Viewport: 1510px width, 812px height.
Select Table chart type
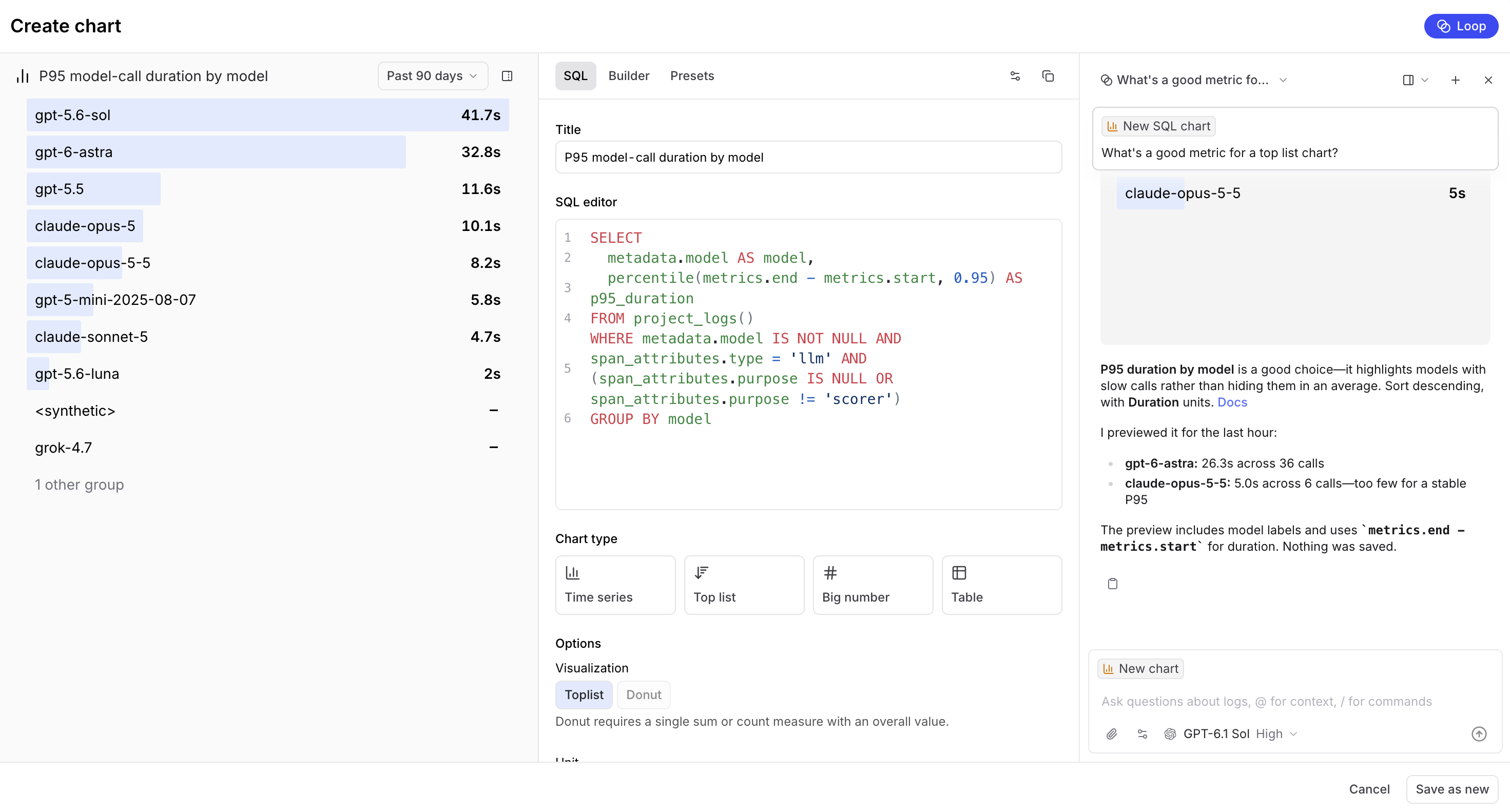(1001, 585)
